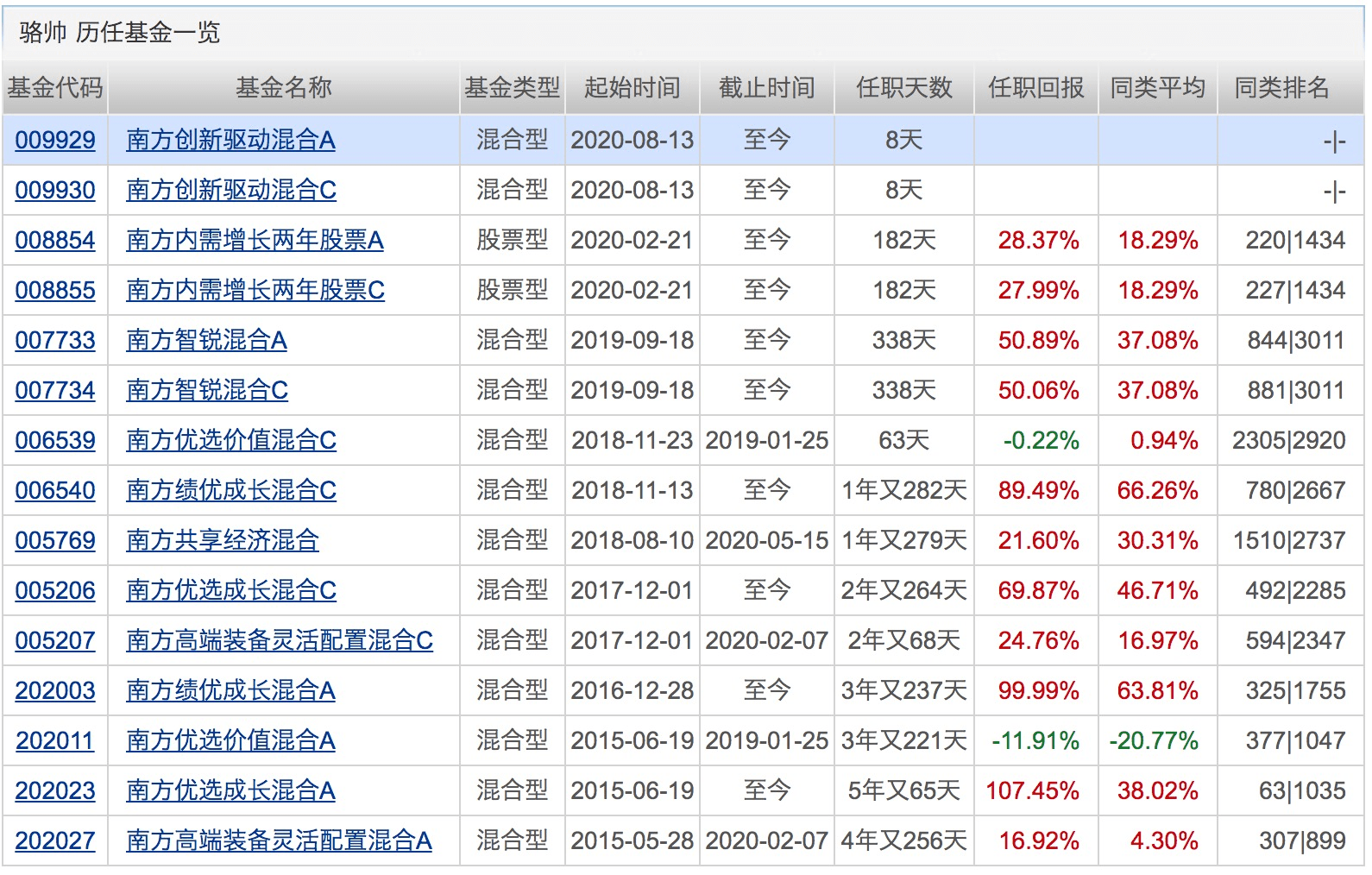Select the 1510|2737 ranking cell
The image size is (1372, 875).
[1289, 540]
